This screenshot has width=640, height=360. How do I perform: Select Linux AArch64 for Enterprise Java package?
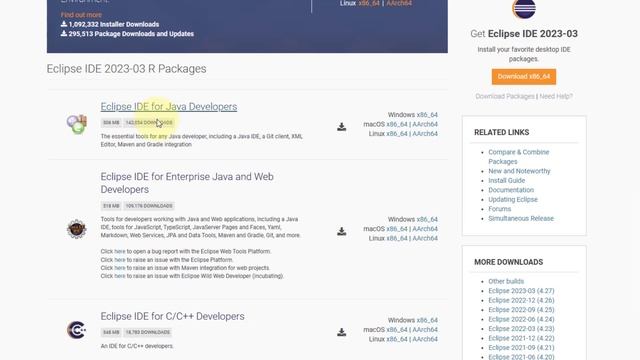425,238
